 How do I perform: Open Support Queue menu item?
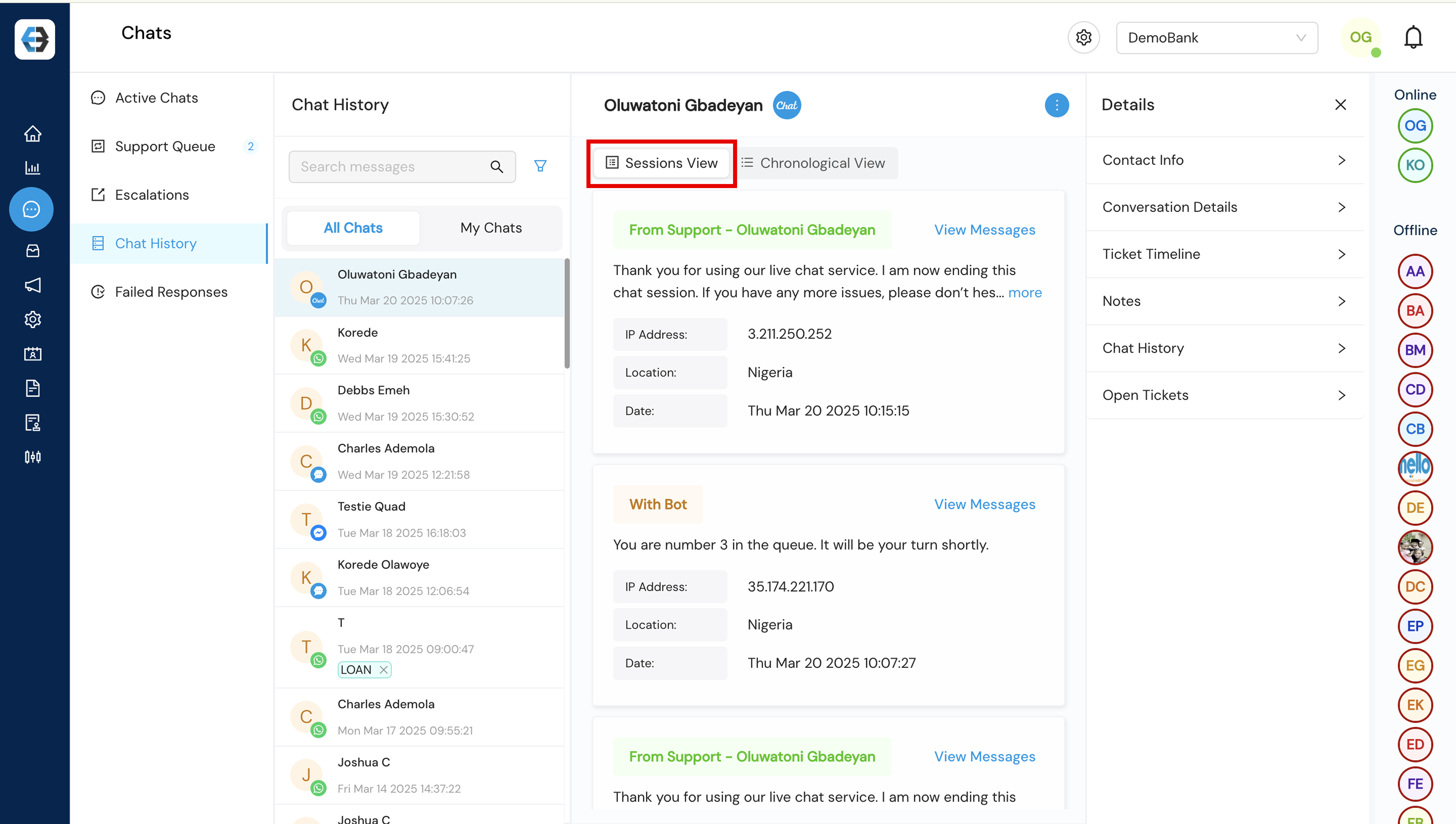[x=168, y=147]
